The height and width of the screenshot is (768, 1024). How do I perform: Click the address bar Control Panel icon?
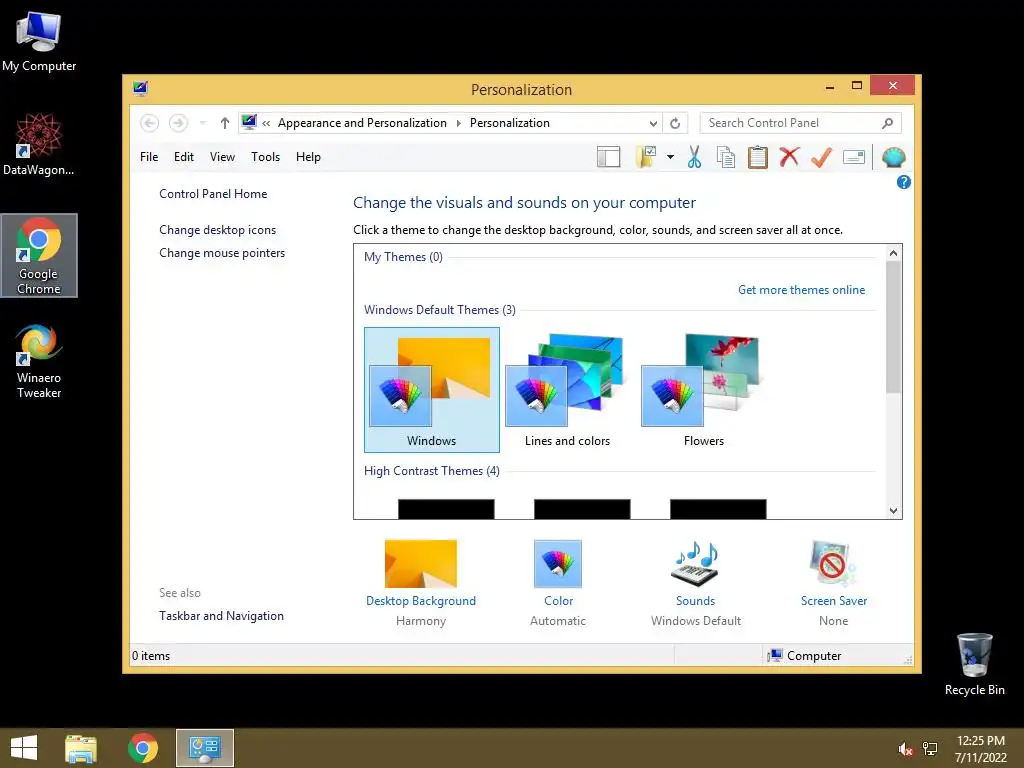249,122
